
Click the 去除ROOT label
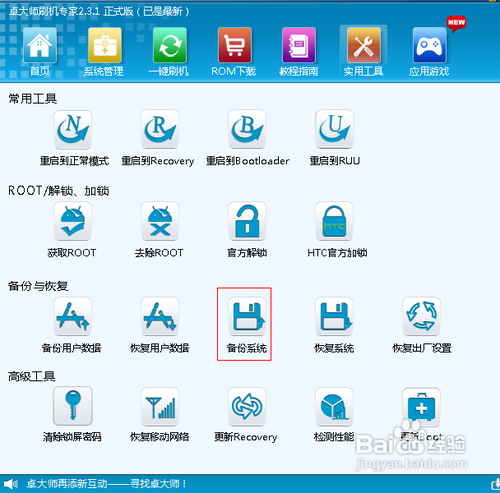coord(159,253)
